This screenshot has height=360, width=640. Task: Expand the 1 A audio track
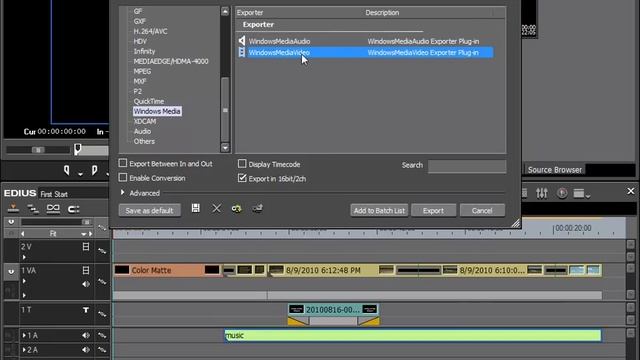24,336
